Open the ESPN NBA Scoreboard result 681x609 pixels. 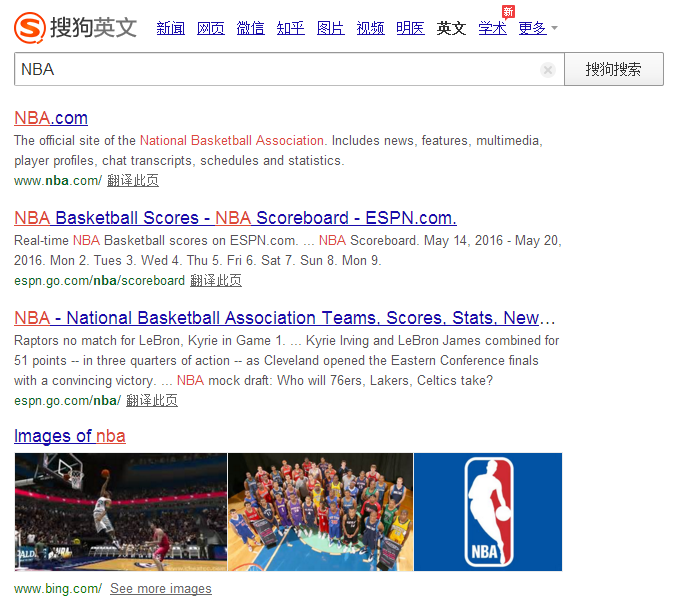(x=235, y=218)
